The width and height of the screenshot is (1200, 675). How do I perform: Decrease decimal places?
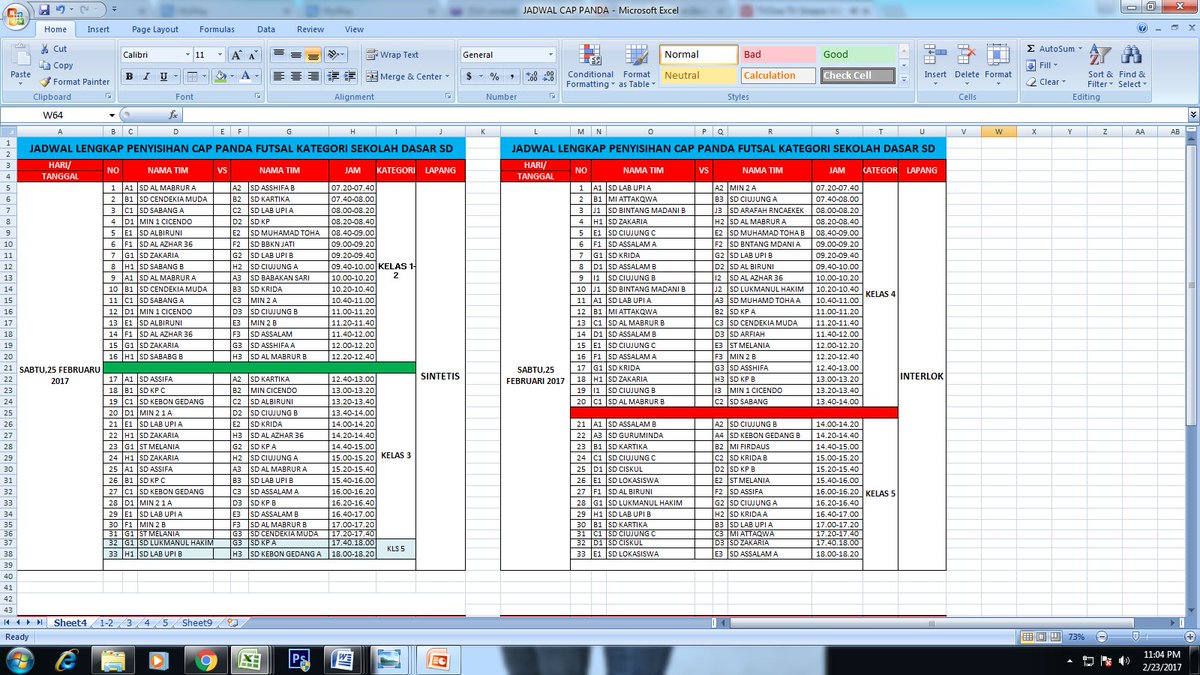(x=548, y=76)
